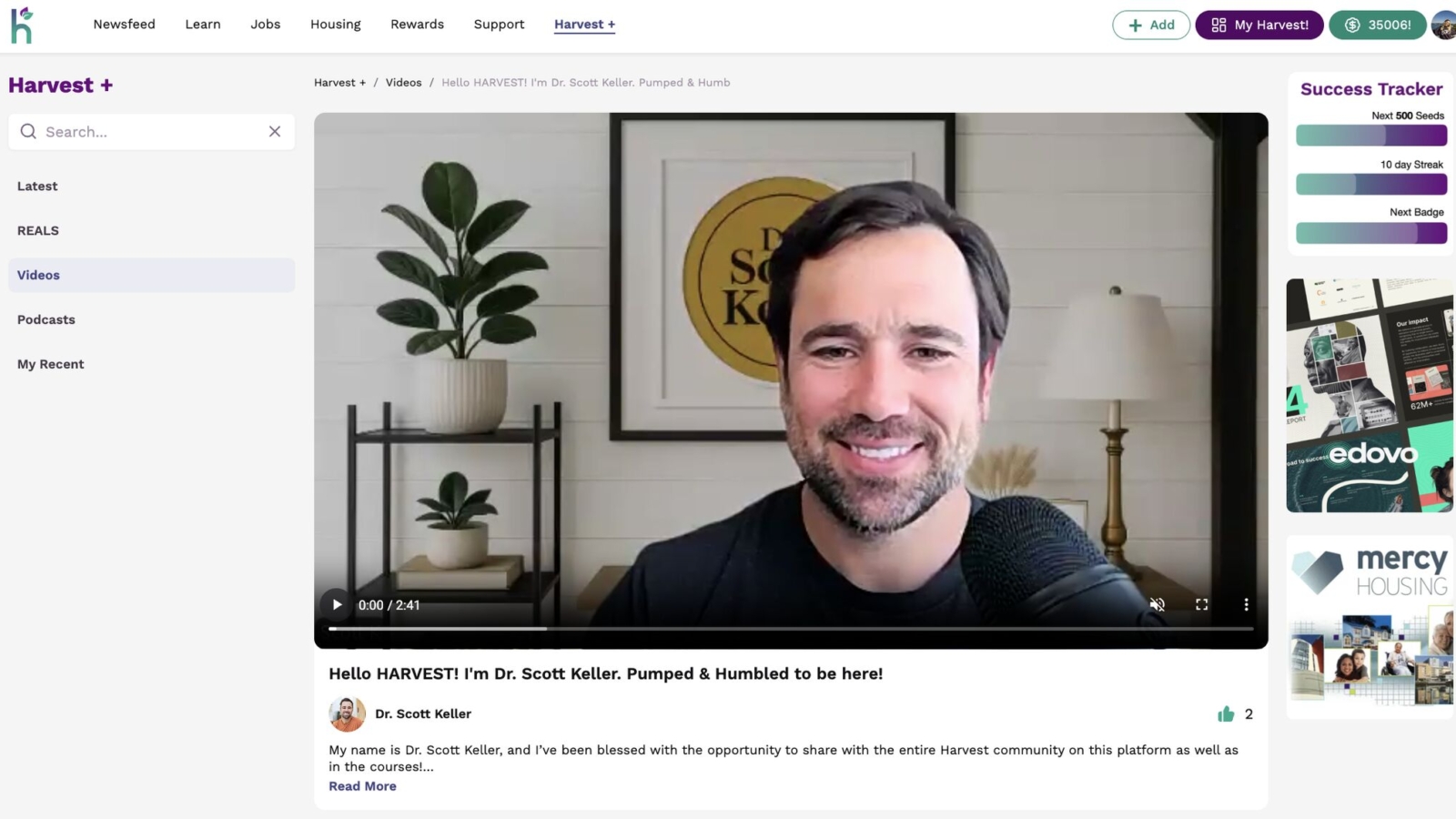This screenshot has width=1456, height=819.
Task: Go to the Rewards menu item
Action: click(x=418, y=25)
